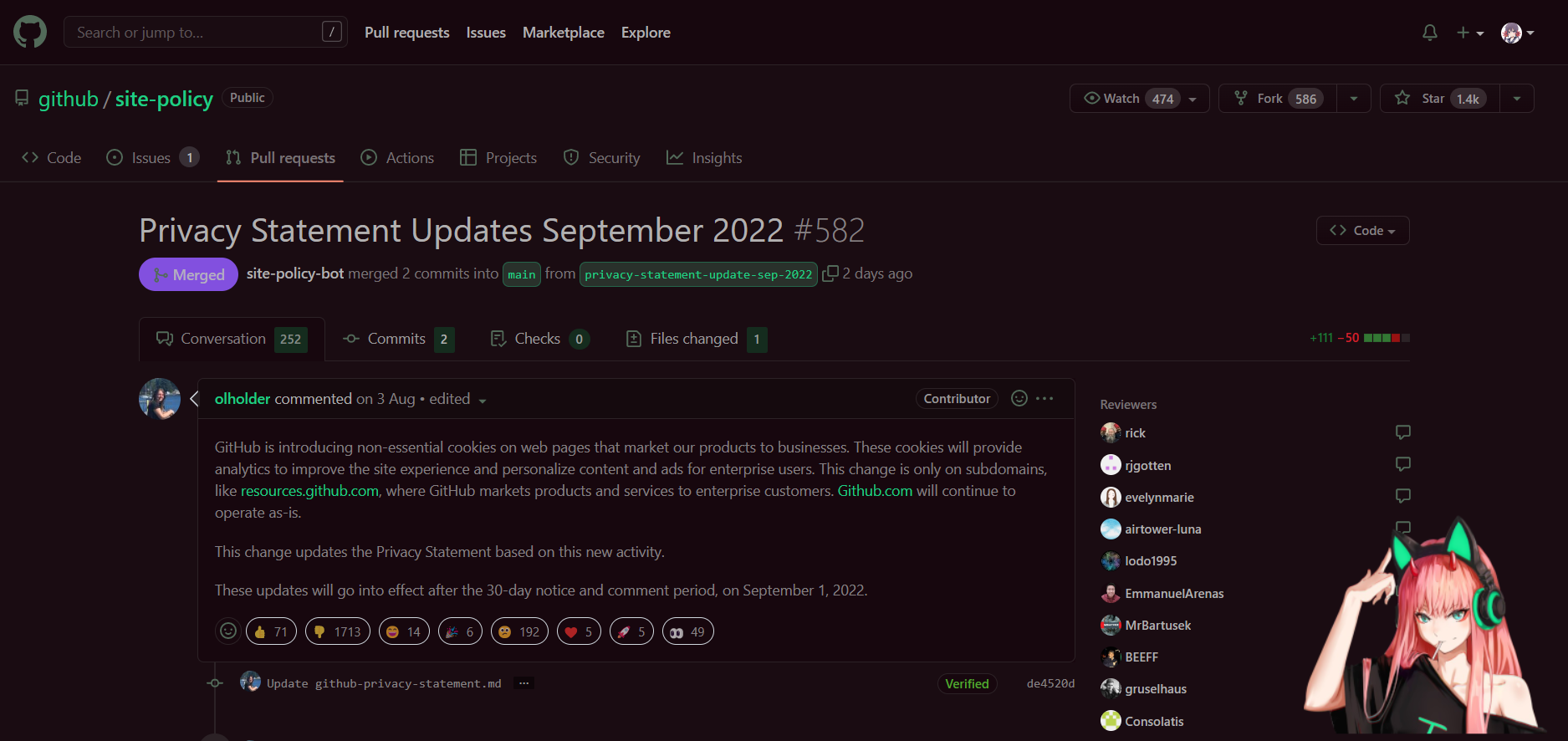The height and width of the screenshot is (741, 1568).
Task: Click the olholder username link
Action: (x=243, y=399)
